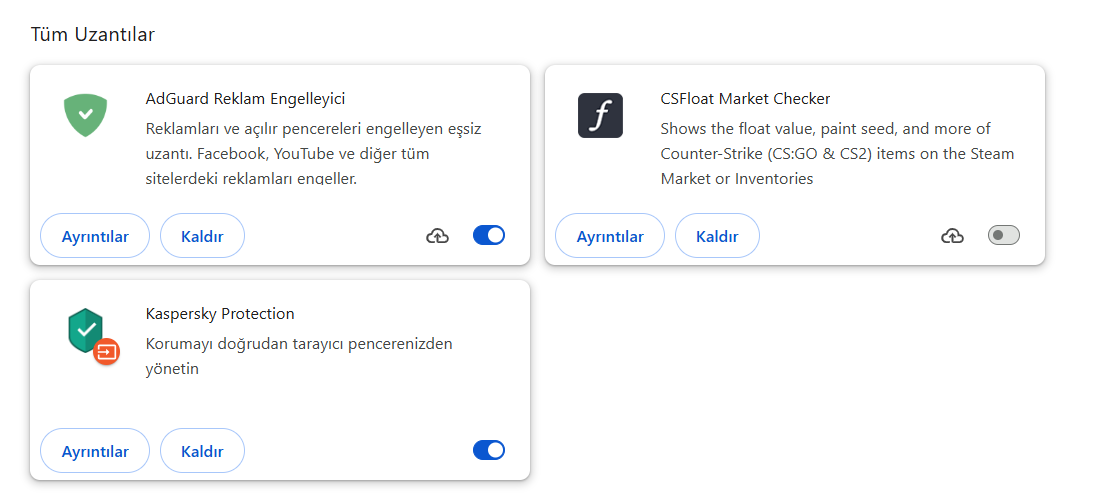Click the CSFloat Market Checker title text
Image resolution: width=1102 pixels, height=498 pixels.
745,99
